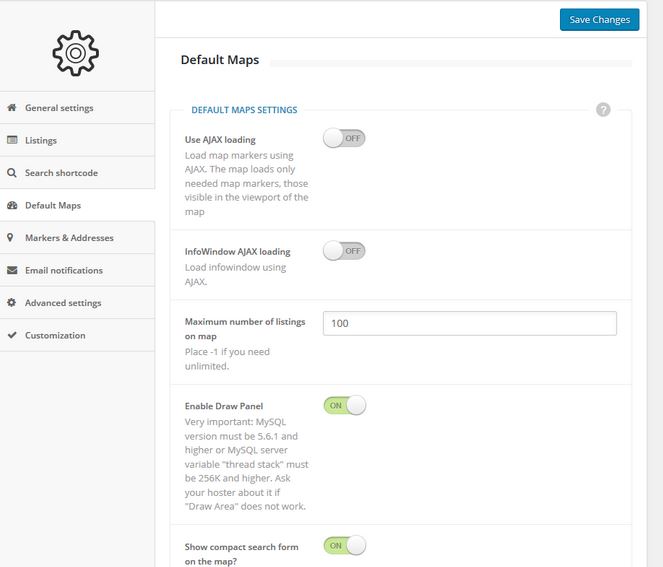Image resolution: width=663 pixels, height=567 pixels.
Task: Enable the Use AJAX loading toggle
Action: click(344, 138)
